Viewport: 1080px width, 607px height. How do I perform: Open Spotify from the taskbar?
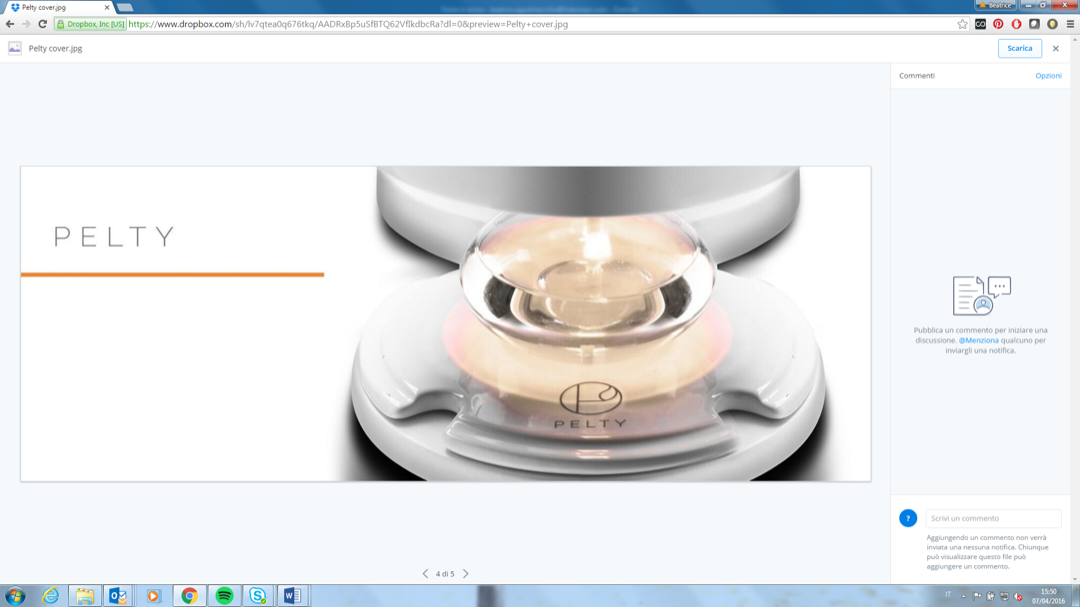tap(224, 596)
